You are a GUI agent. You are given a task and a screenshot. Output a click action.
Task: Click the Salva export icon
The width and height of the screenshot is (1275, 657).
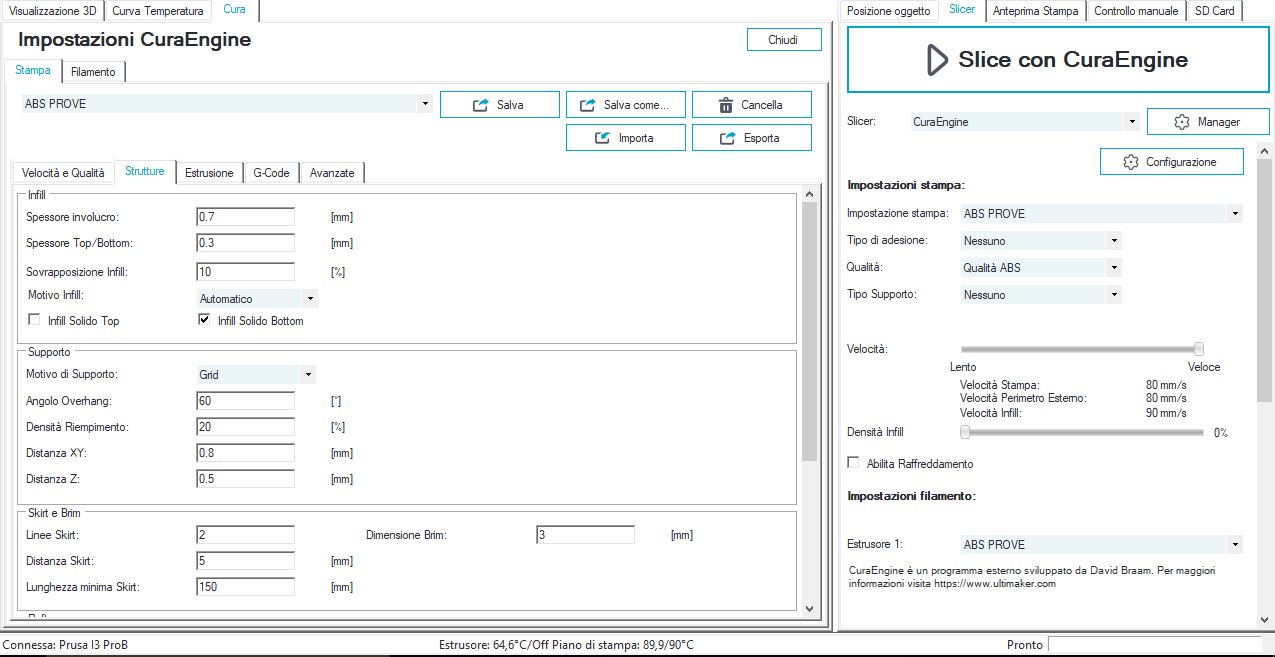[481, 105]
